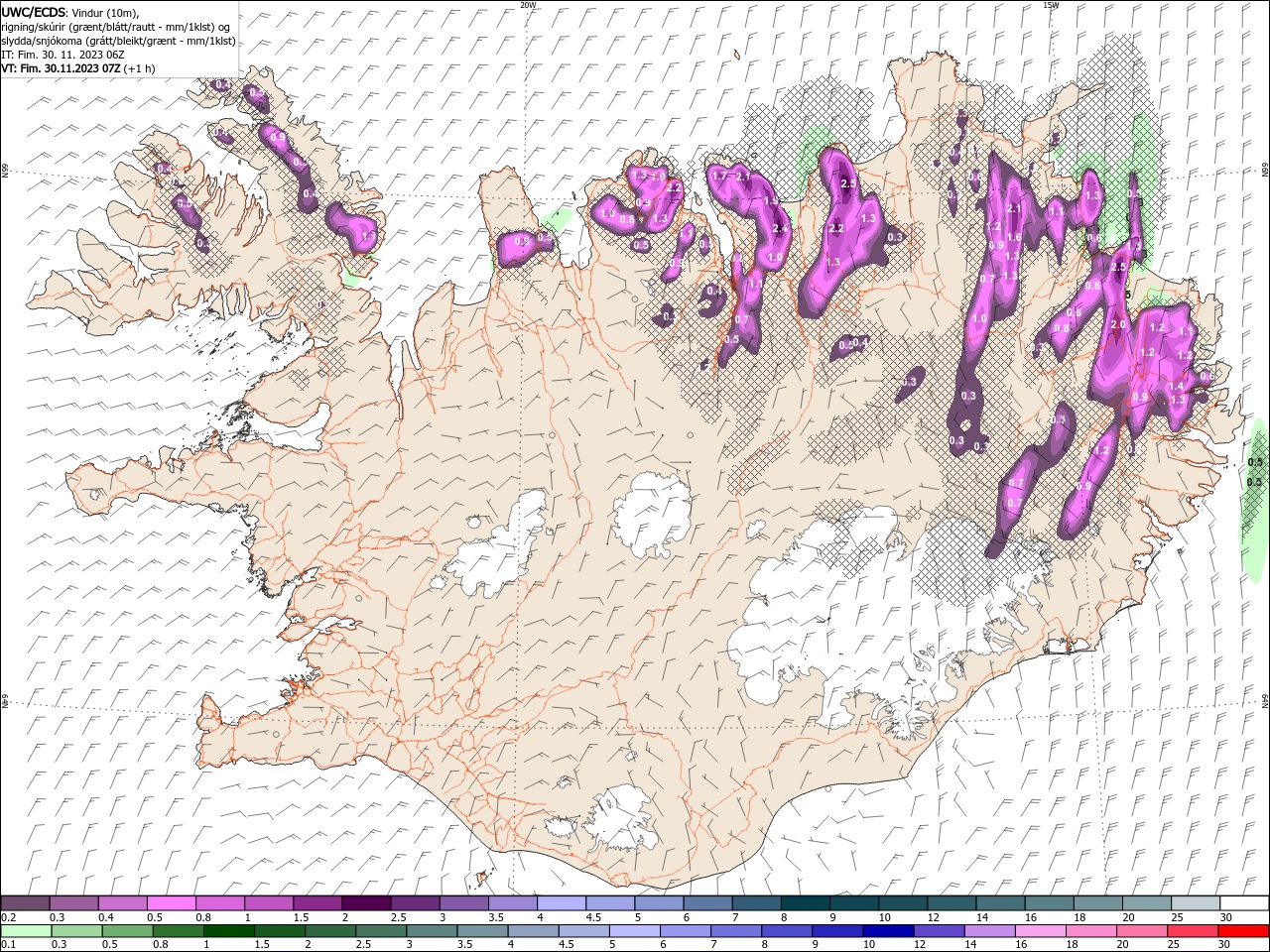Pick the darkest purple 2 snow legend swatch
The image size is (1270, 952).
(x=365, y=903)
